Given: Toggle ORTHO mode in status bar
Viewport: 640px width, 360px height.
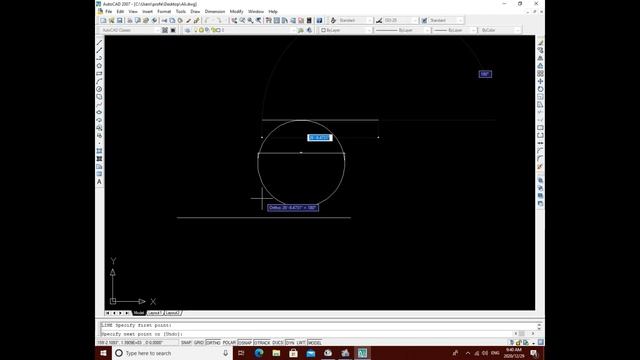Looking at the screenshot, I should 213,343.
